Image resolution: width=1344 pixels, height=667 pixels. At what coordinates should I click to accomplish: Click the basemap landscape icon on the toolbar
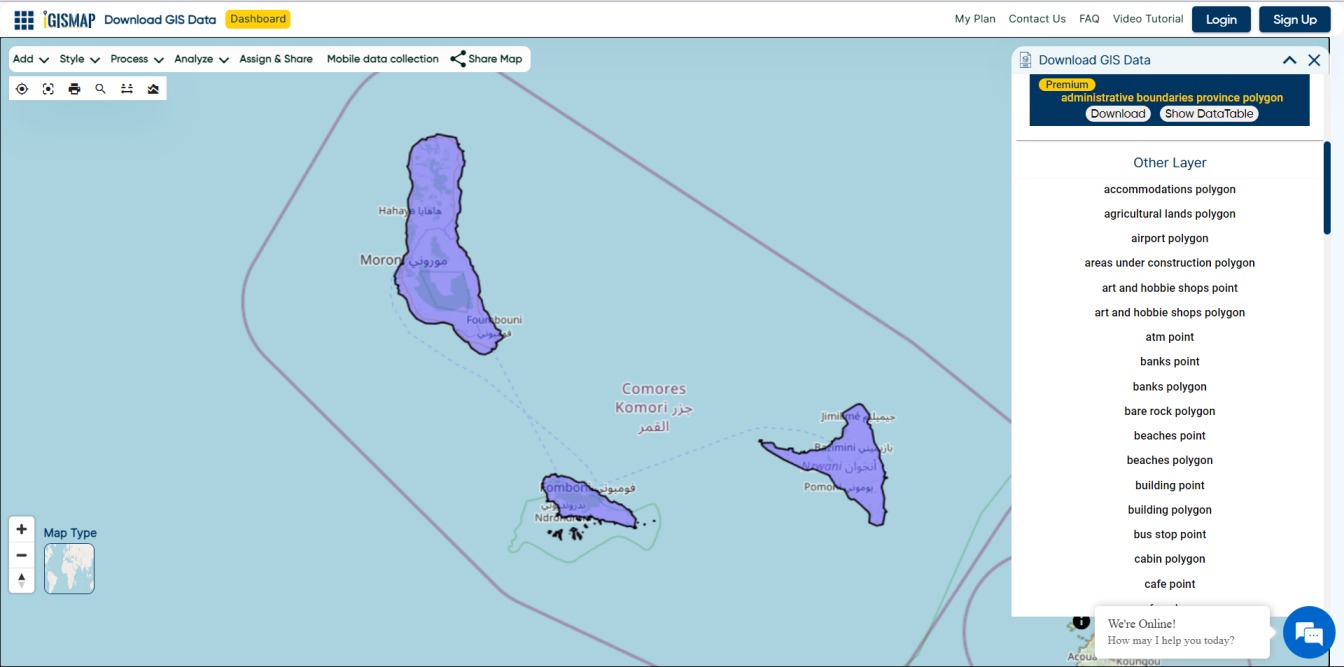[x=152, y=89]
